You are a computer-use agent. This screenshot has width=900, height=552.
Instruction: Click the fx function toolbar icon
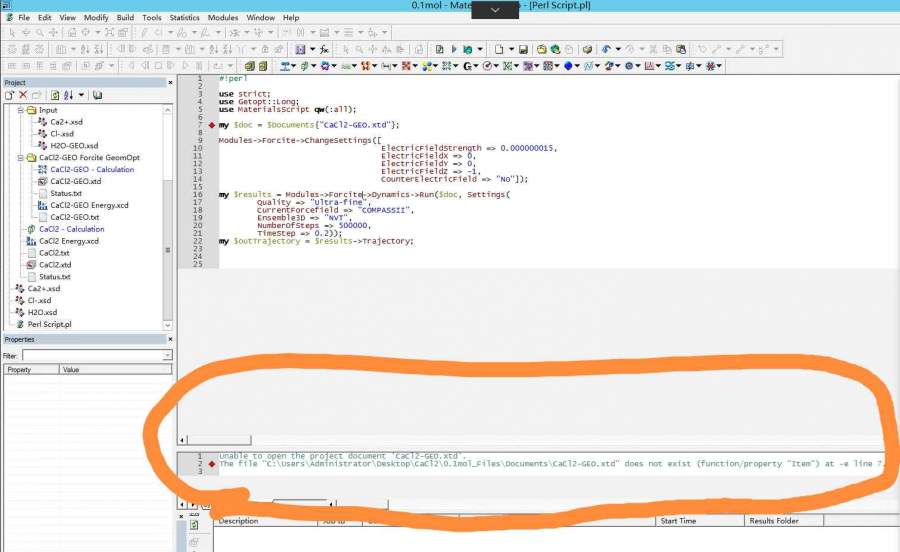(324, 49)
